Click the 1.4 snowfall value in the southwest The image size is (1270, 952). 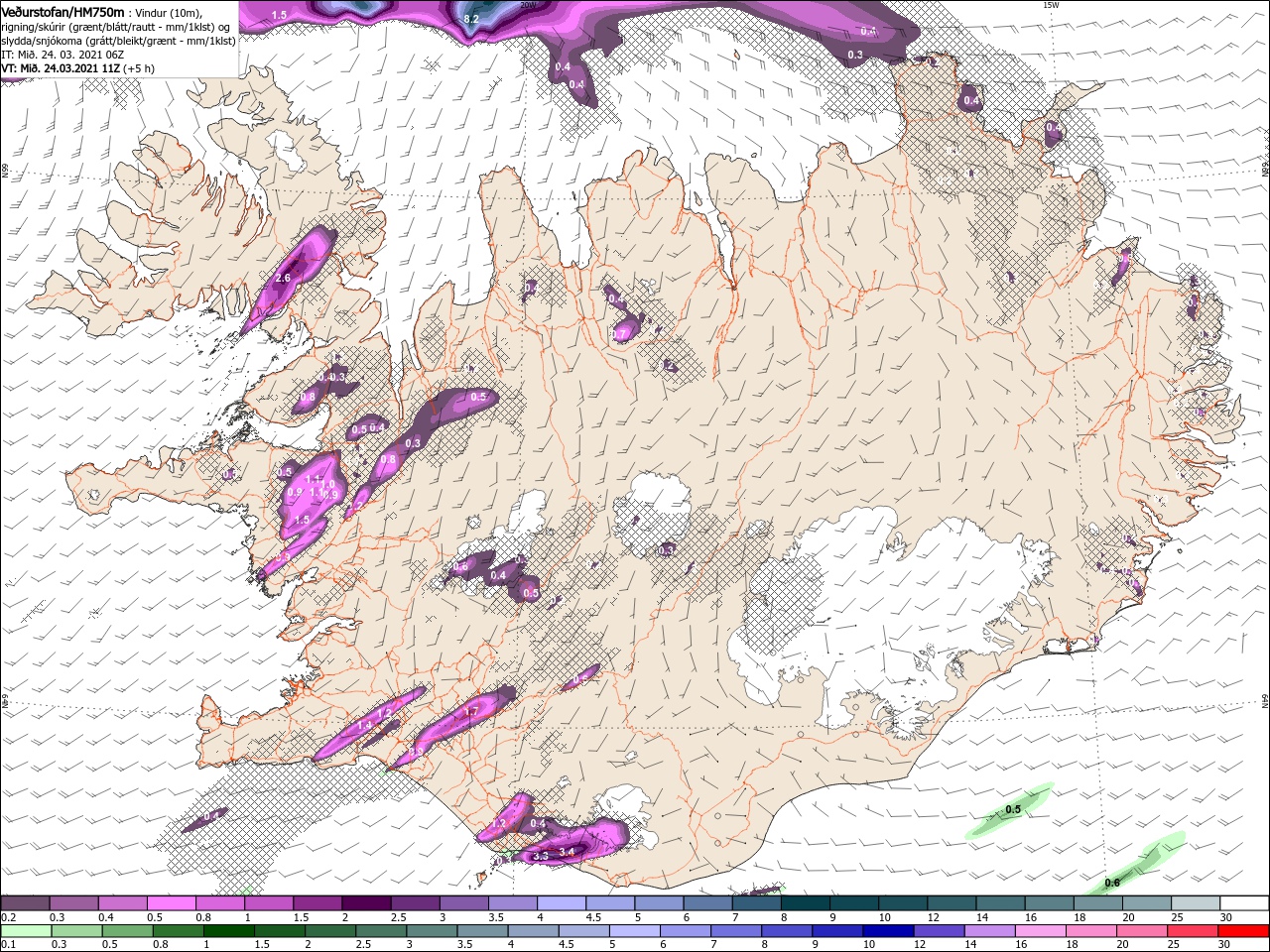[364, 726]
